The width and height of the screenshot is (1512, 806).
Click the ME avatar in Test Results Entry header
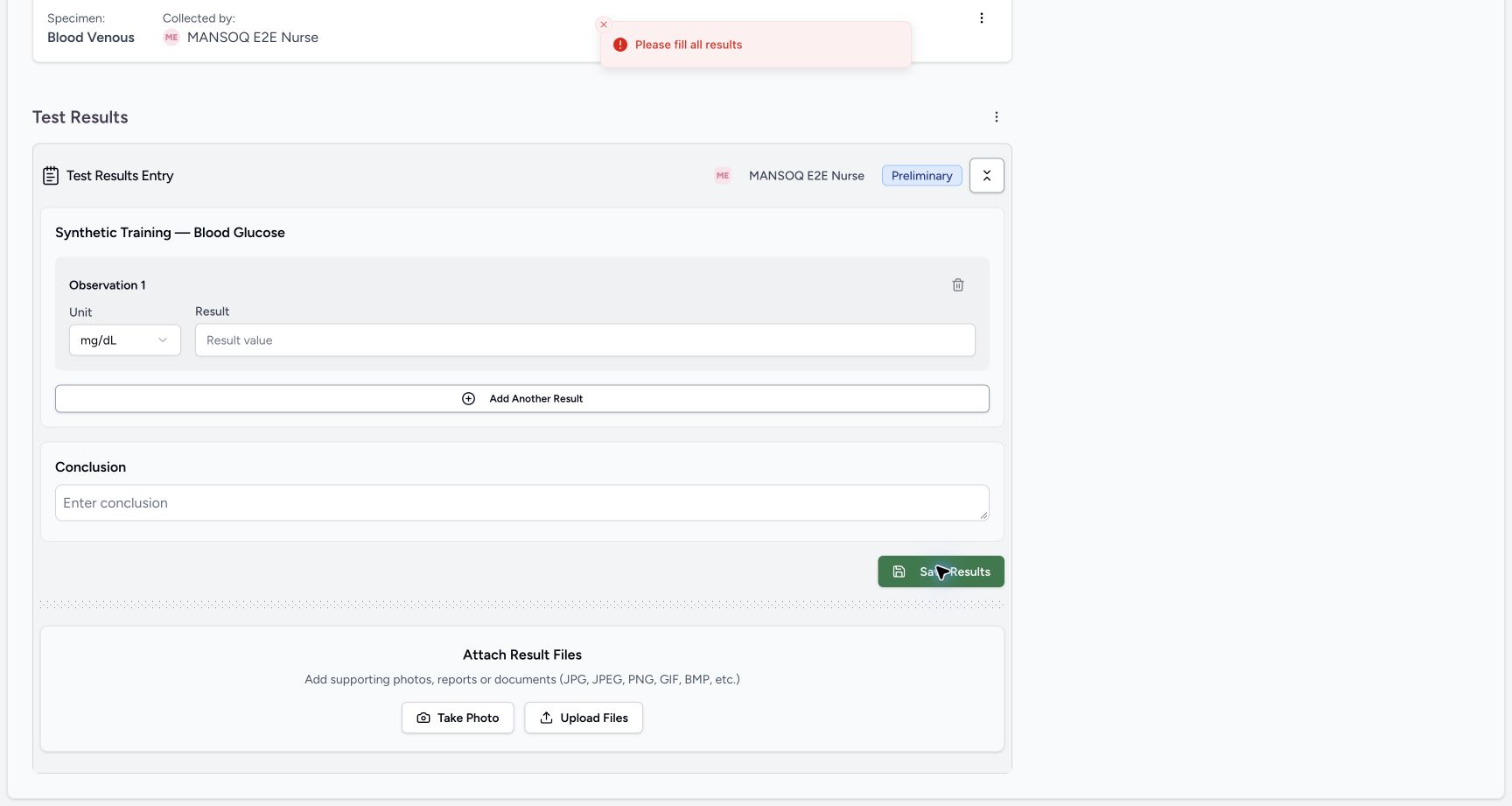coord(723,176)
